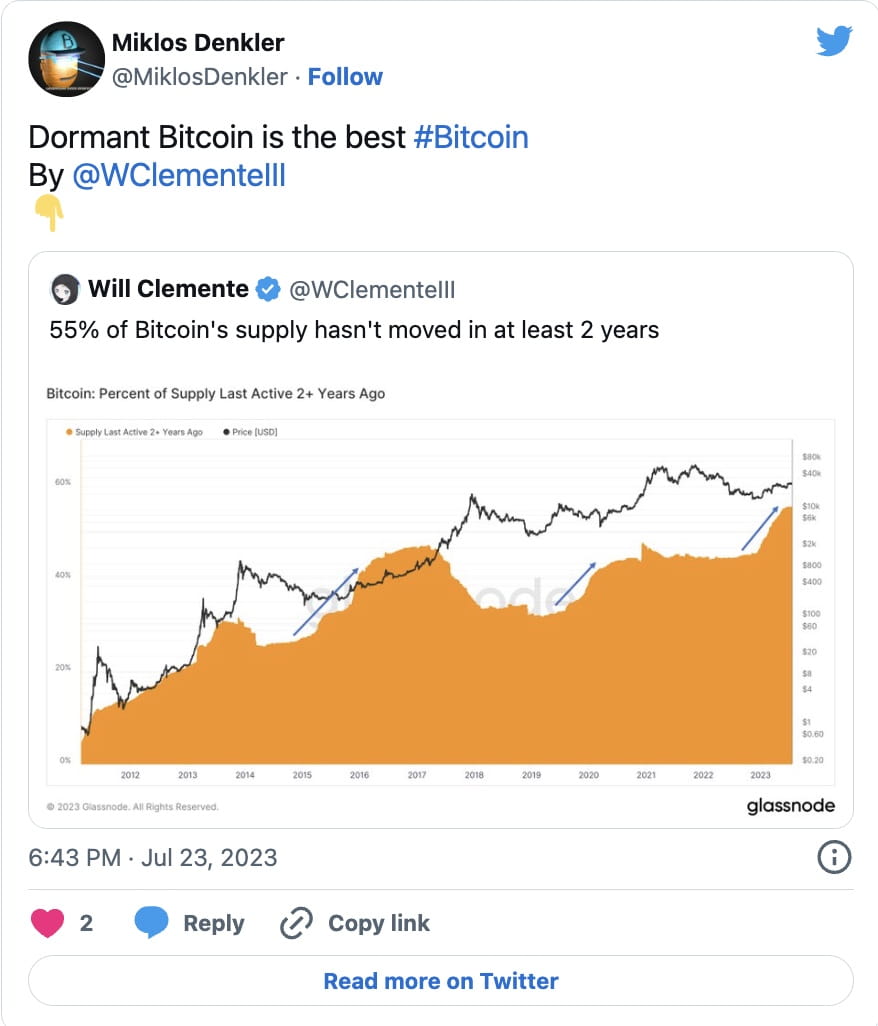Click the Copy link chain icon
Viewport: 878px width, 1026px height.
tap(295, 923)
